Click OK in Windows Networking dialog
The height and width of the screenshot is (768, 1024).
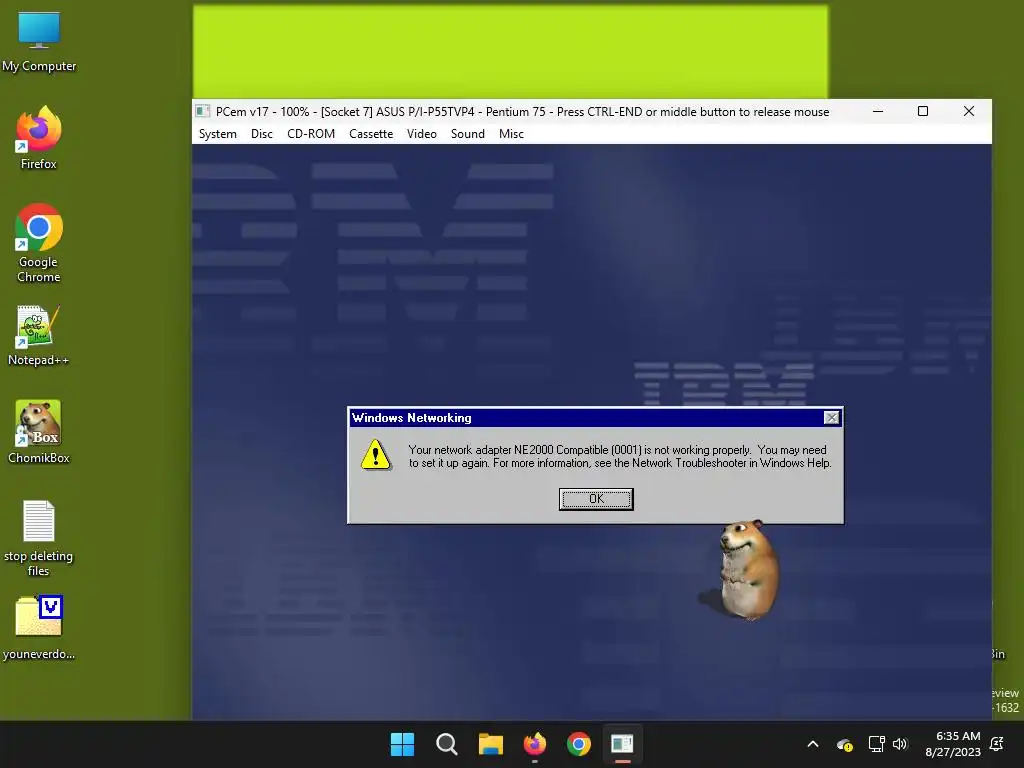[x=596, y=499]
